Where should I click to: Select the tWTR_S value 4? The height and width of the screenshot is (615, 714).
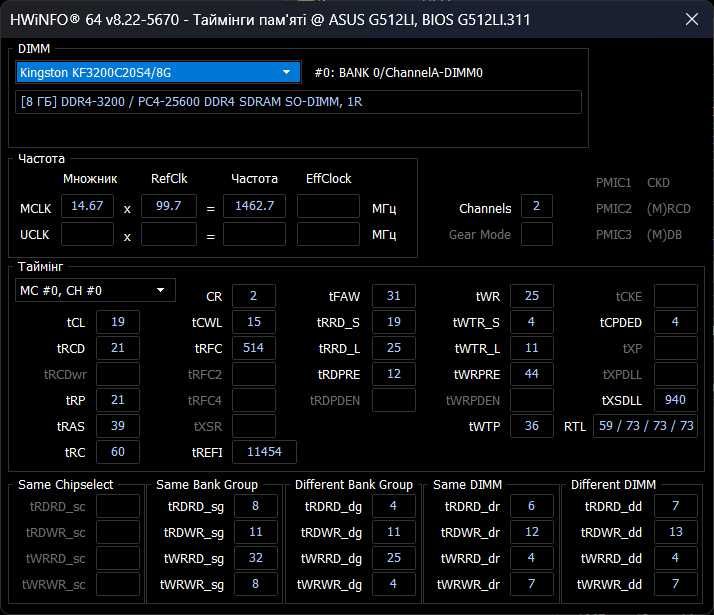(x=532, y=322)
